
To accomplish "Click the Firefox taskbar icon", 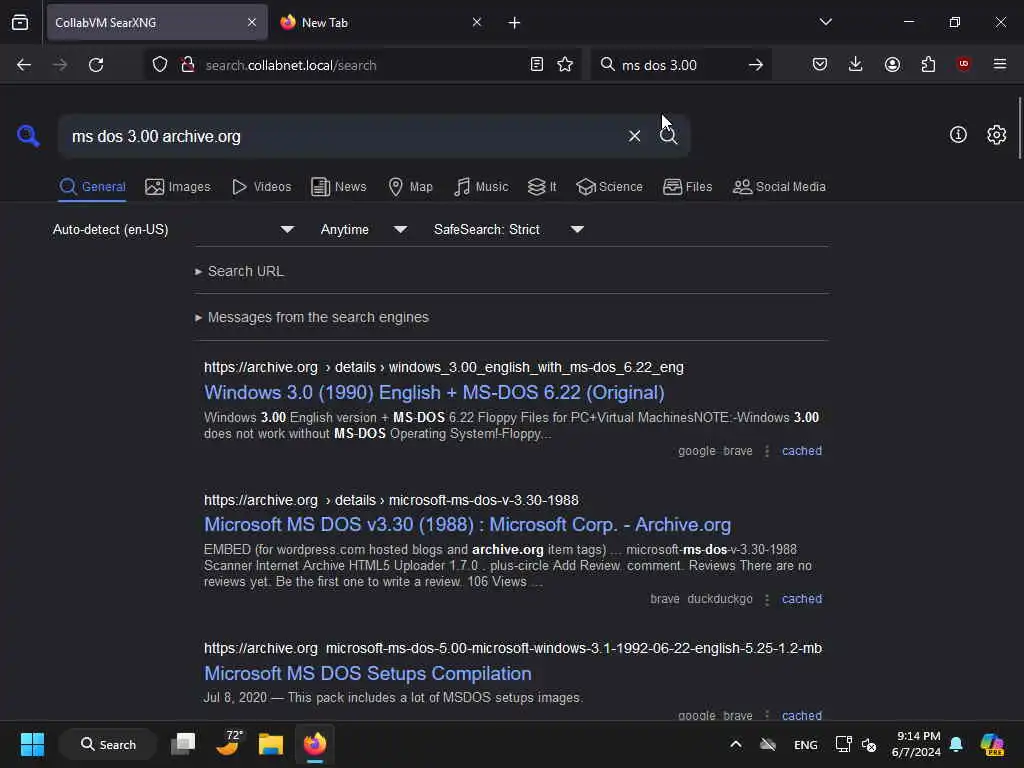I will click(315, 744).
